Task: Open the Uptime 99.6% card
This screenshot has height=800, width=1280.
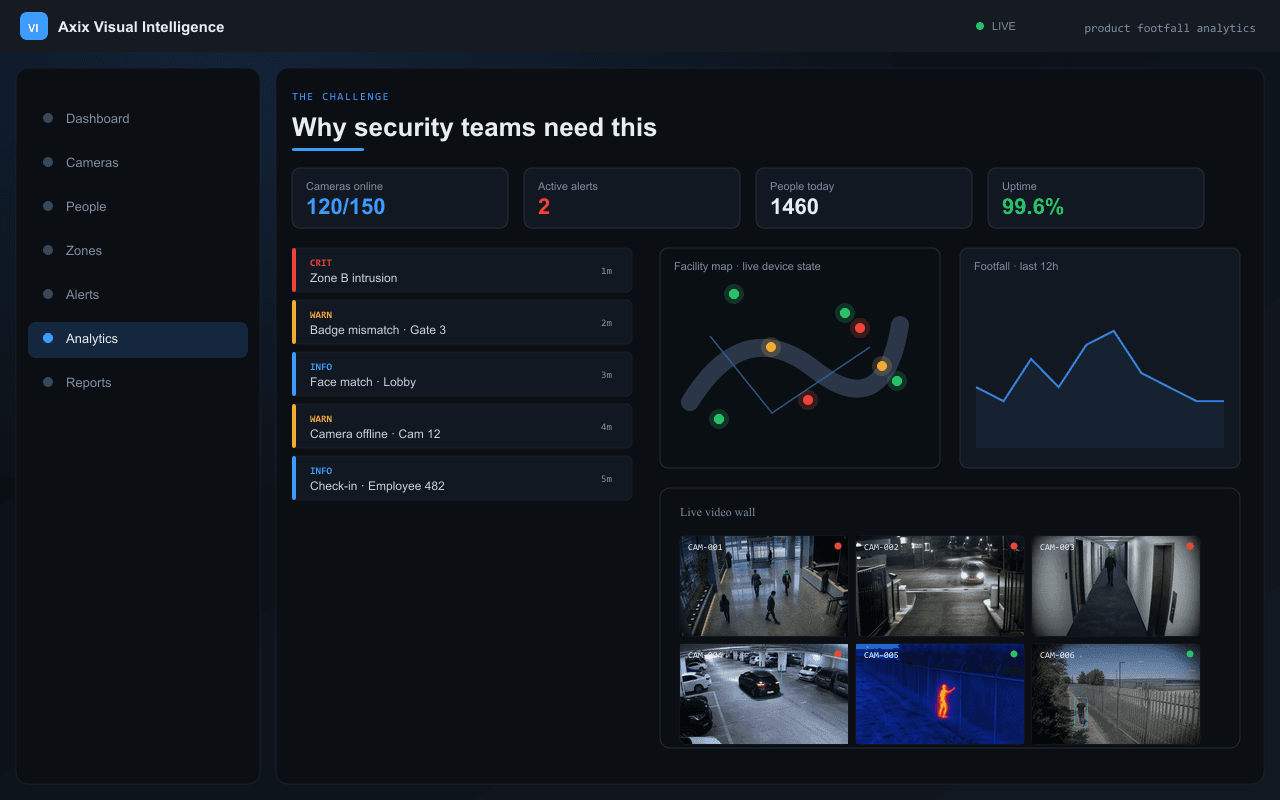Action: click(1096, 198)
